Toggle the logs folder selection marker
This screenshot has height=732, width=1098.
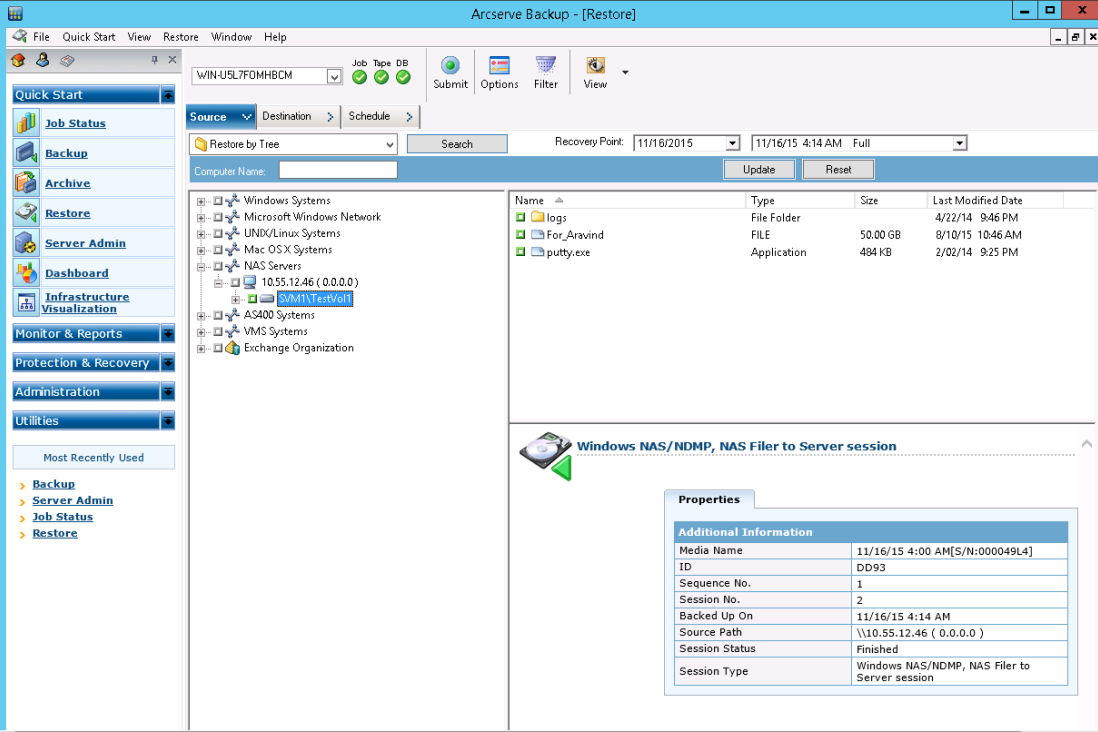[520, 217]
